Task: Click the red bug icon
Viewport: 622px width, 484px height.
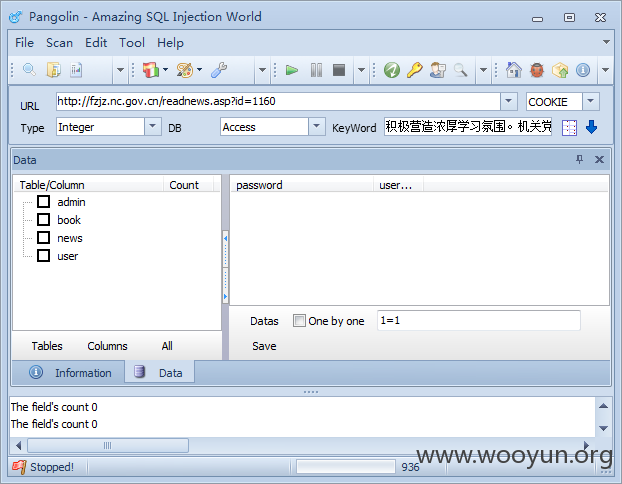Action: click(537, 70)
